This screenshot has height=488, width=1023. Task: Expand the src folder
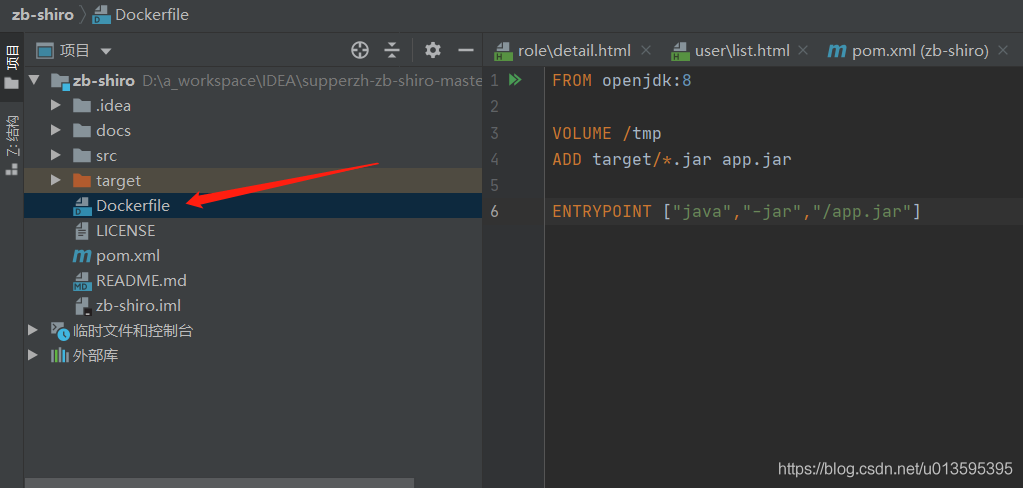56,156
